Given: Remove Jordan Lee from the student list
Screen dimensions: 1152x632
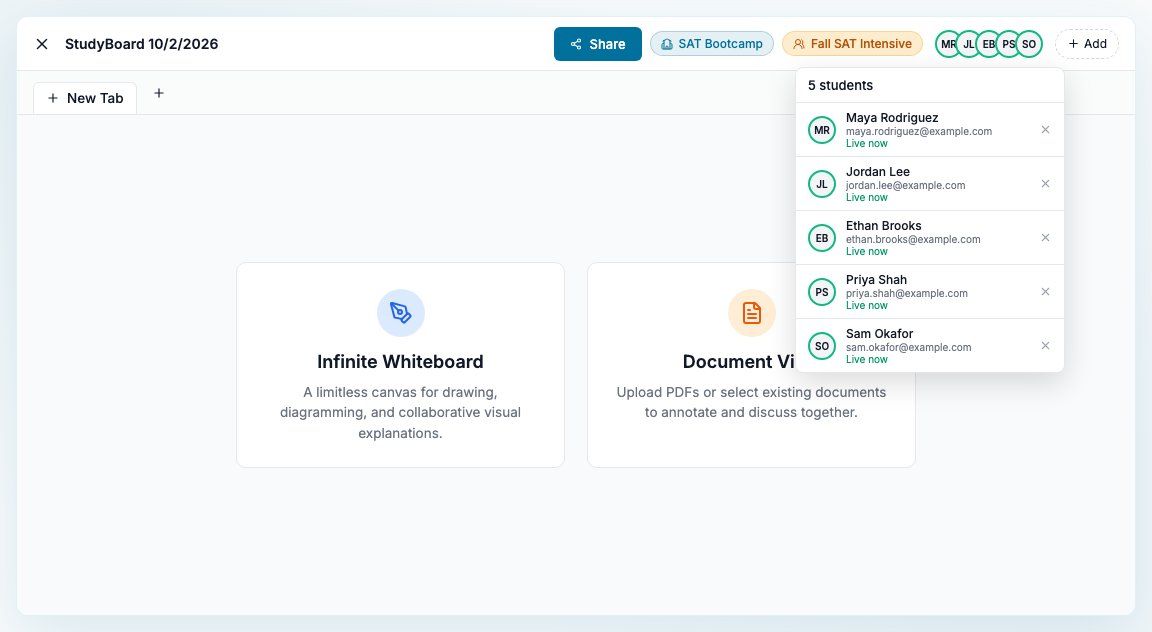Looking at the screenshot, I should coord(1045,184).
